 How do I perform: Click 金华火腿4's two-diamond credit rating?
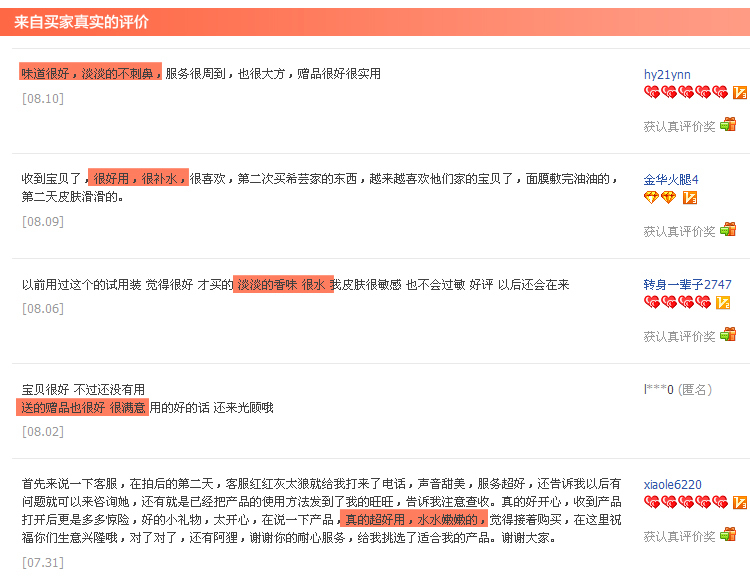coord(660,197)
